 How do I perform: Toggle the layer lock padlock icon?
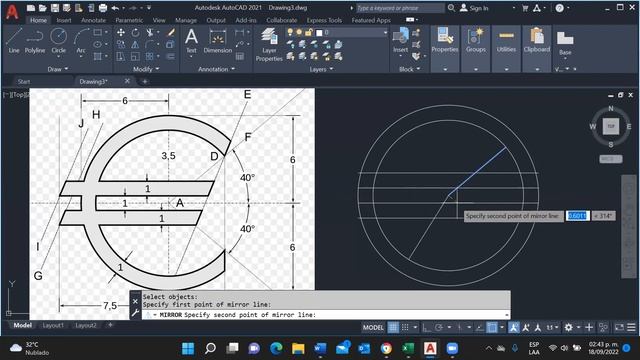(x=309, y=32)
